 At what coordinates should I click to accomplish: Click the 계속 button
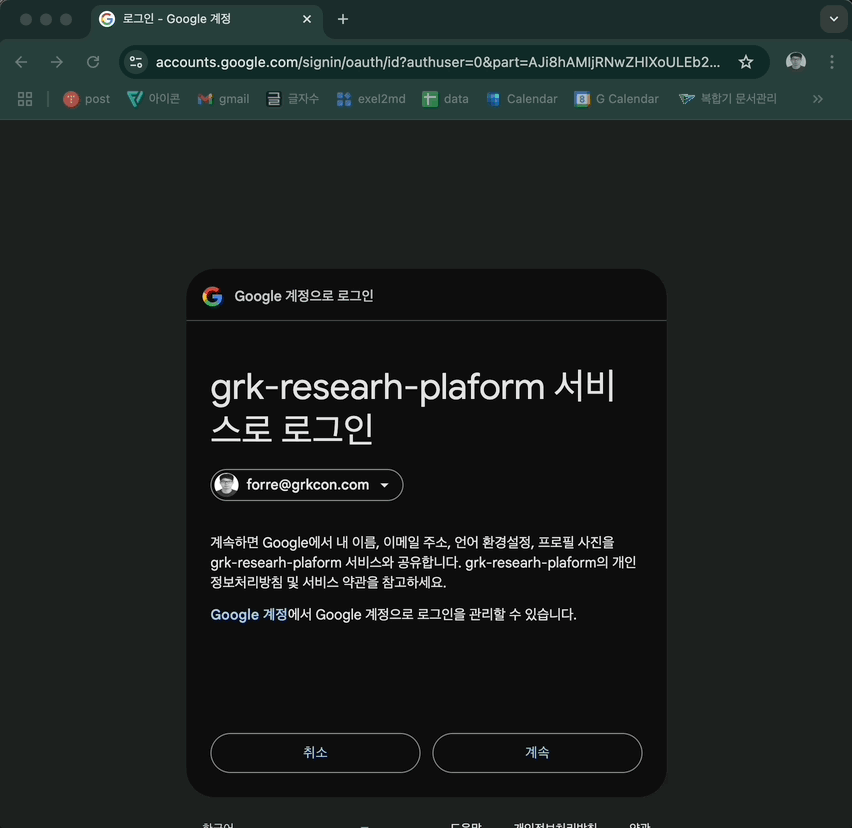tap(537, 752)
